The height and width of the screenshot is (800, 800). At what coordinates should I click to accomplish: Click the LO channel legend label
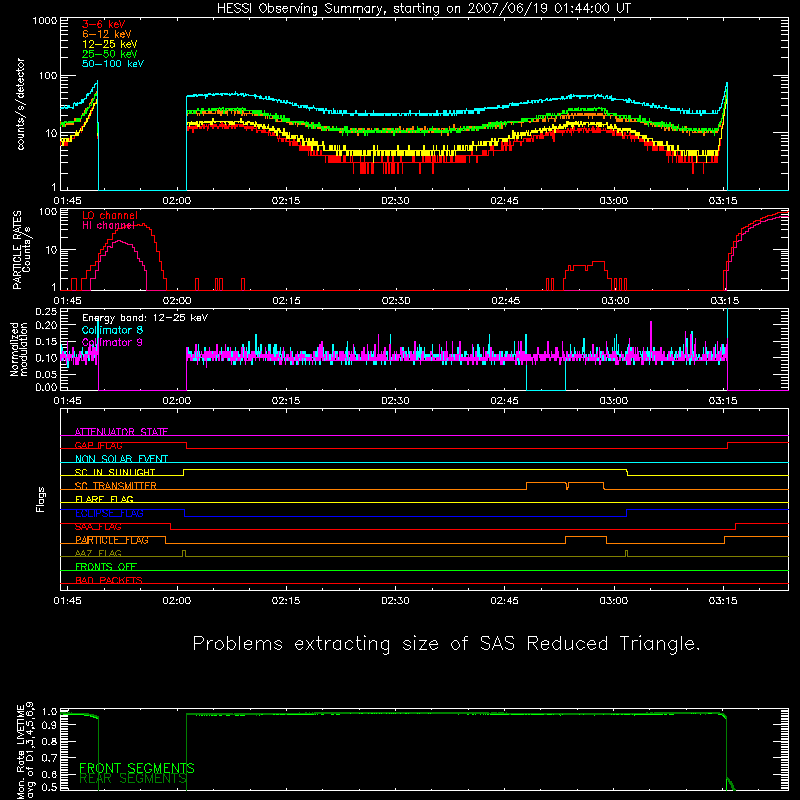click(x=110, y=215)
